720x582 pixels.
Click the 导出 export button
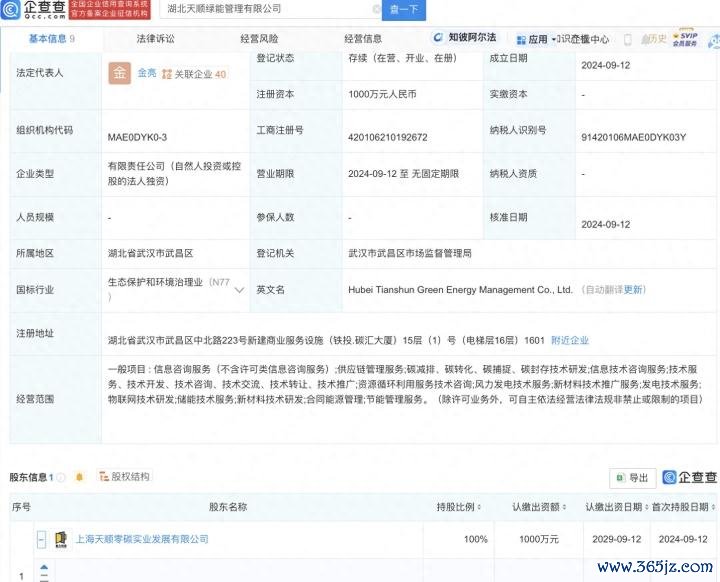[x=632, y=478]
